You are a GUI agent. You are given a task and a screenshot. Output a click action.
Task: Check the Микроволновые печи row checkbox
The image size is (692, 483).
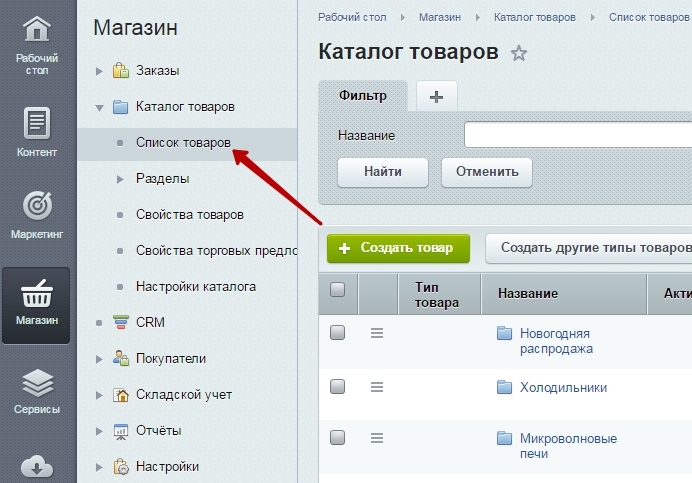(338, 438)
